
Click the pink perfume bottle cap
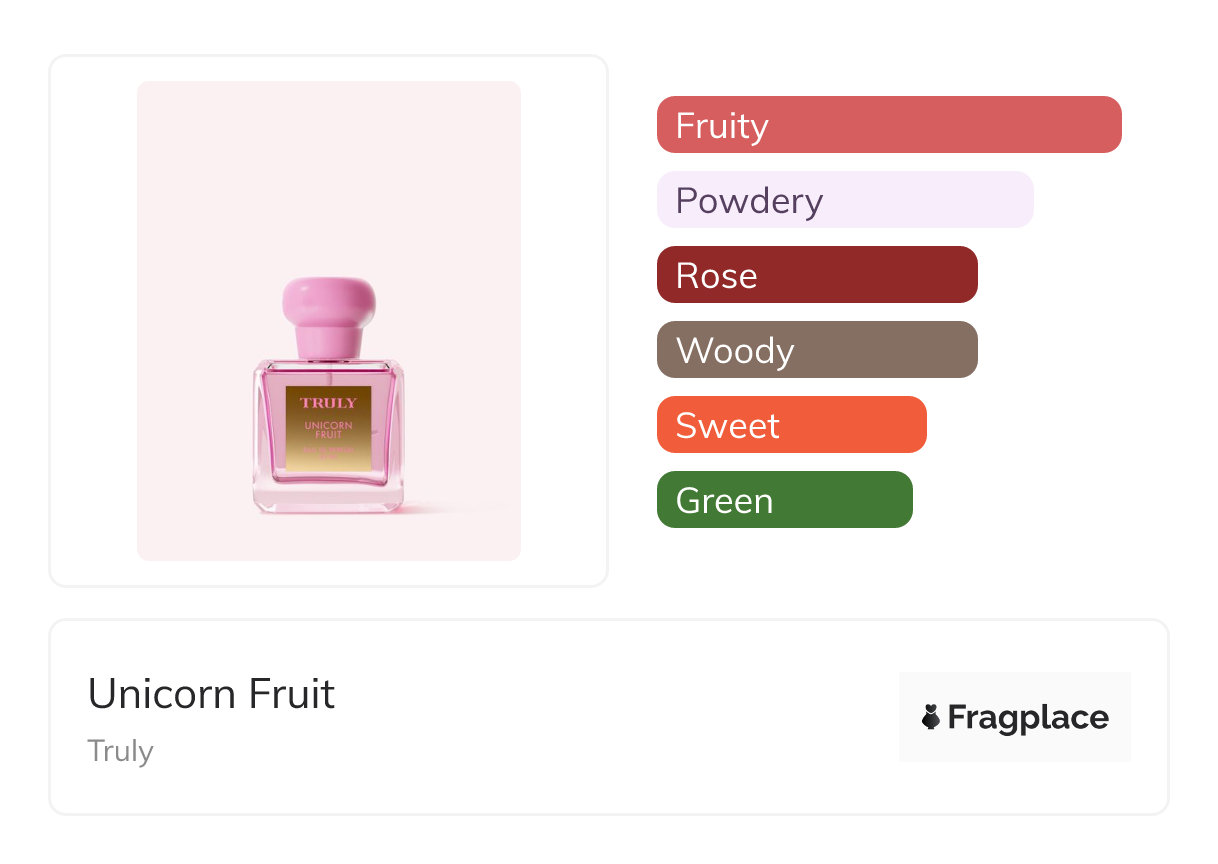point(328,302)
